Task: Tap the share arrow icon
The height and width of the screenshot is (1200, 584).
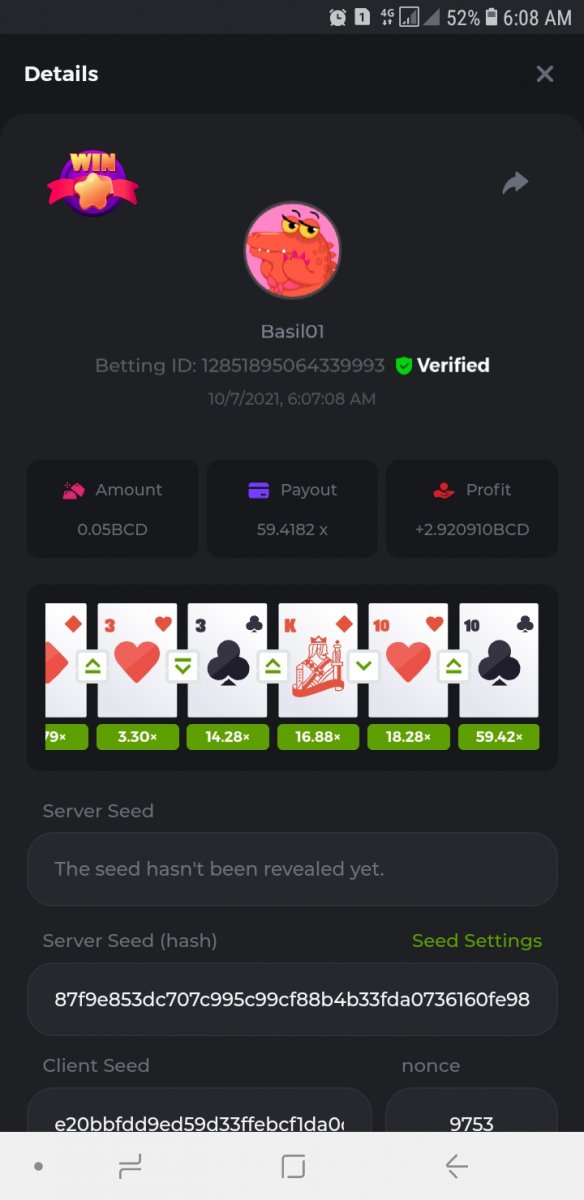Action: [x=515, y=183]
